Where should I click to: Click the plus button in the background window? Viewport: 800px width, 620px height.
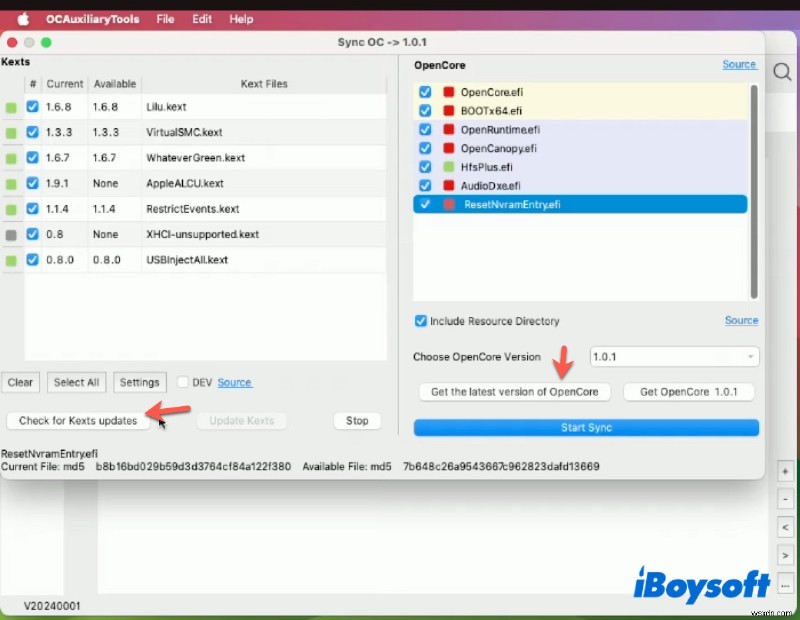tap(785, 472)
